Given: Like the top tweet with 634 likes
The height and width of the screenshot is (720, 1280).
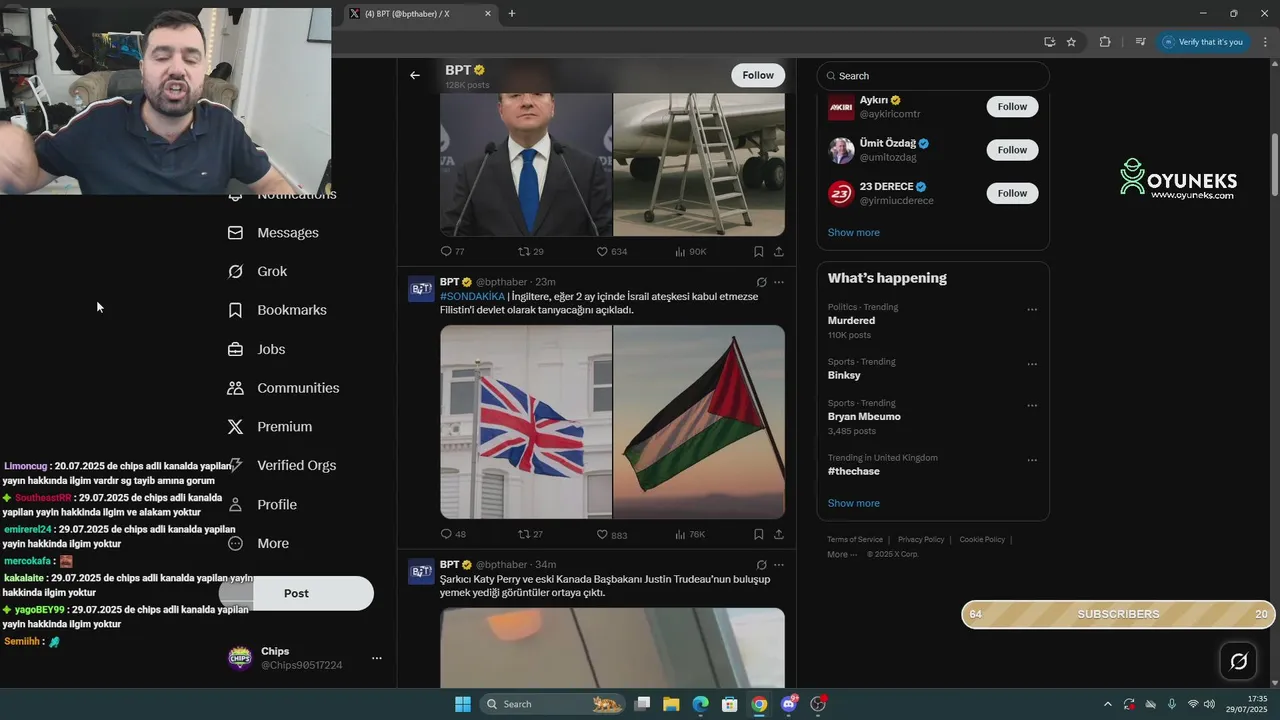Looking at the screenshot, I should (x=611, y=252).
